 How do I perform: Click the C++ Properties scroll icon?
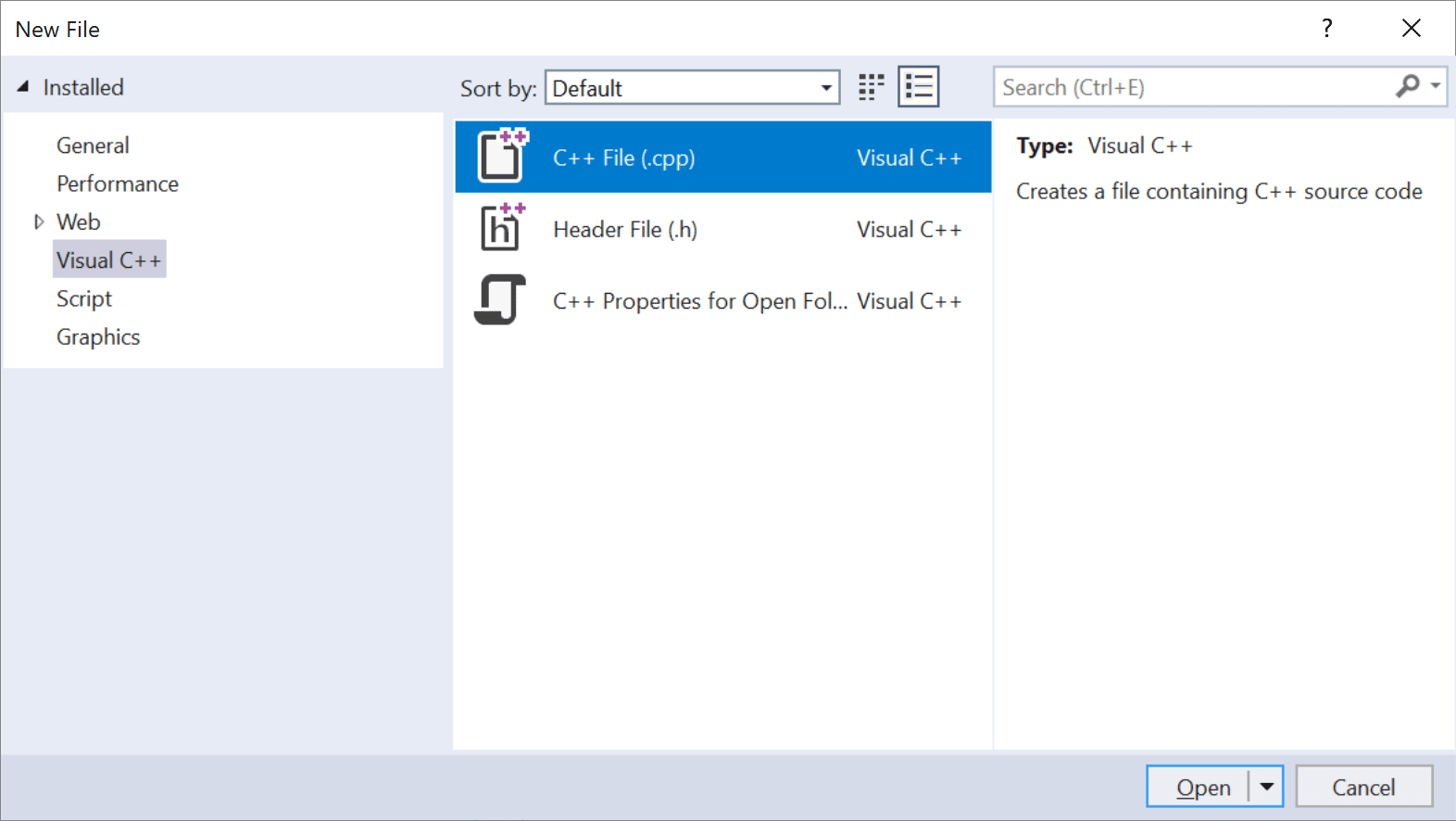pyautogui.click(x=500, y=299)
